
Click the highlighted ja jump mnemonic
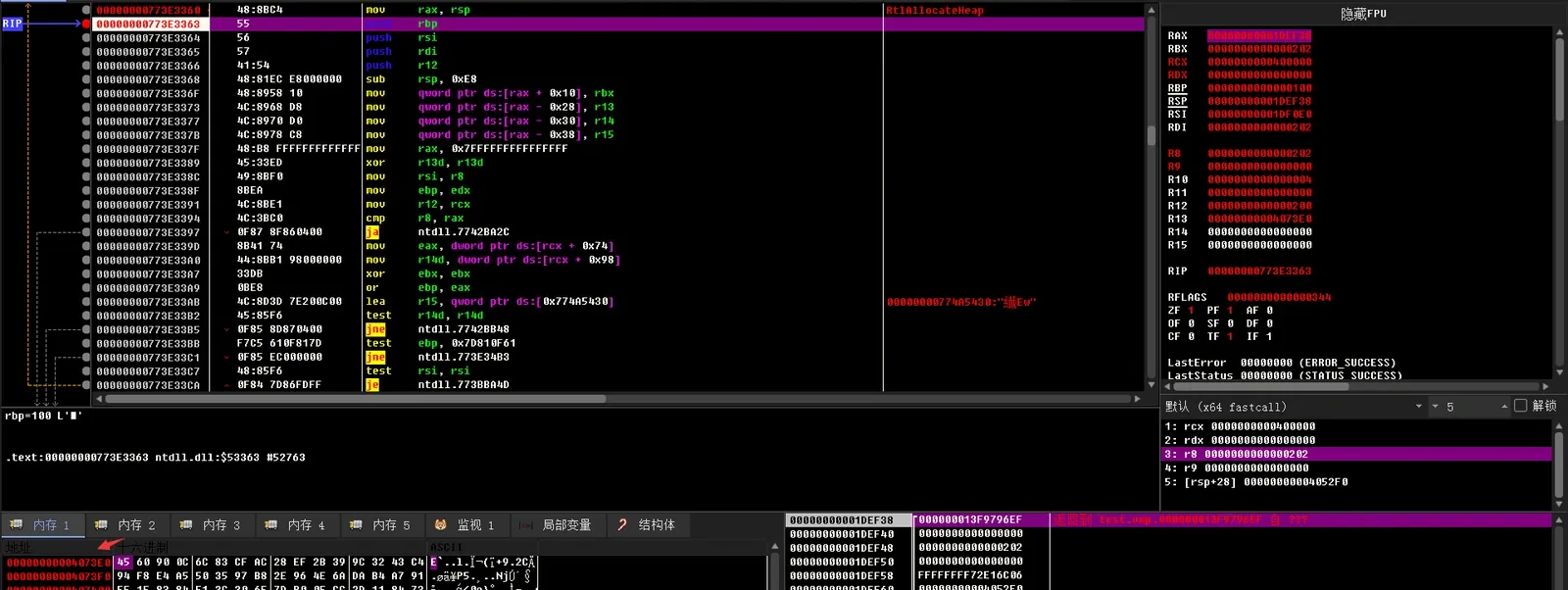372,232
